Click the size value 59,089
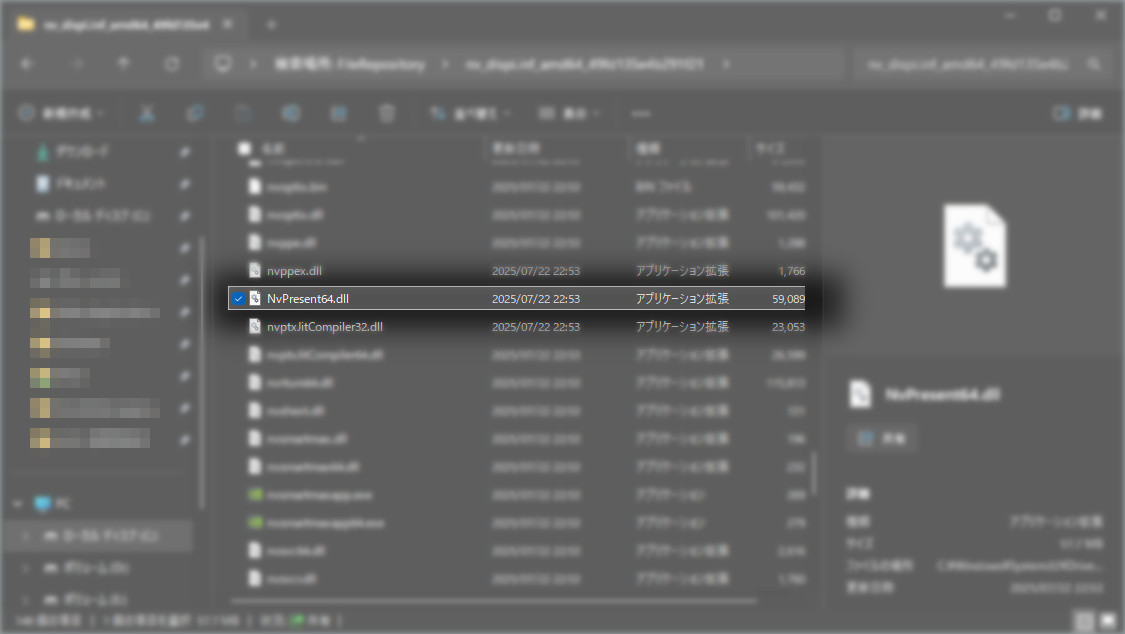The image size is (1125, 634). tap(789, 299)
